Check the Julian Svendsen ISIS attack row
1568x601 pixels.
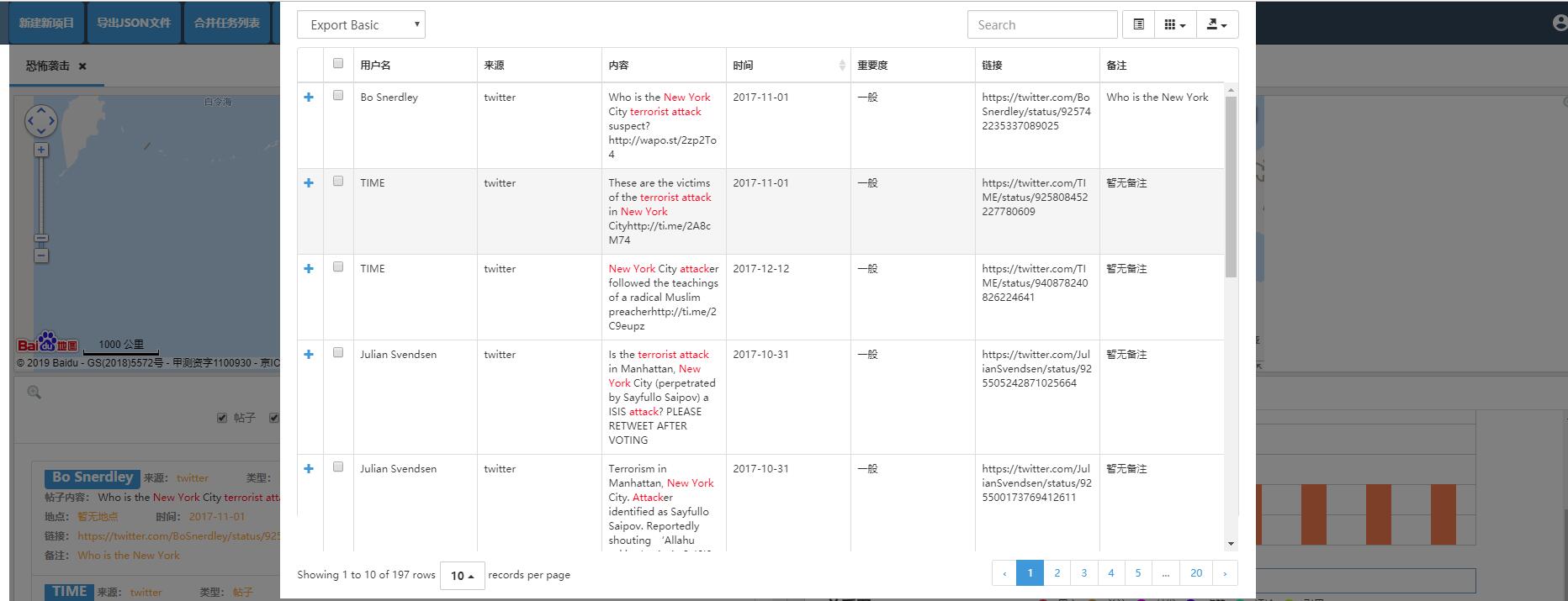tap(338, 353)
